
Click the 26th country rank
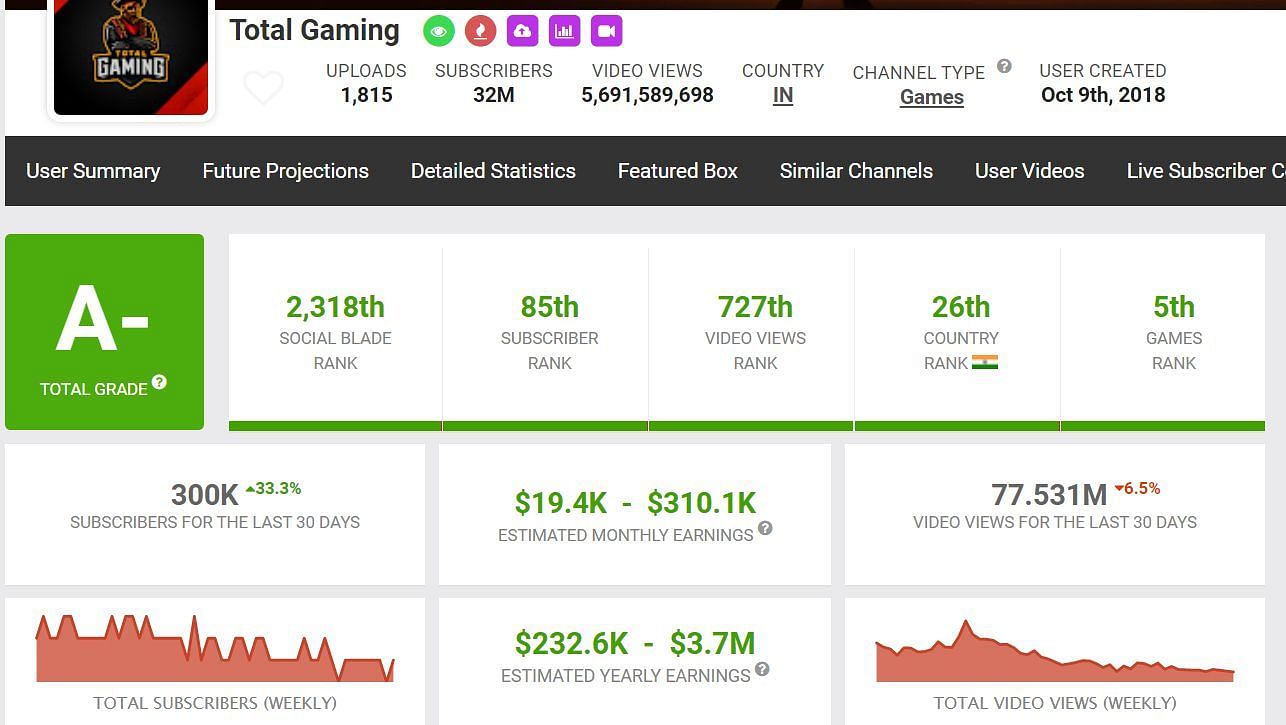961,306
